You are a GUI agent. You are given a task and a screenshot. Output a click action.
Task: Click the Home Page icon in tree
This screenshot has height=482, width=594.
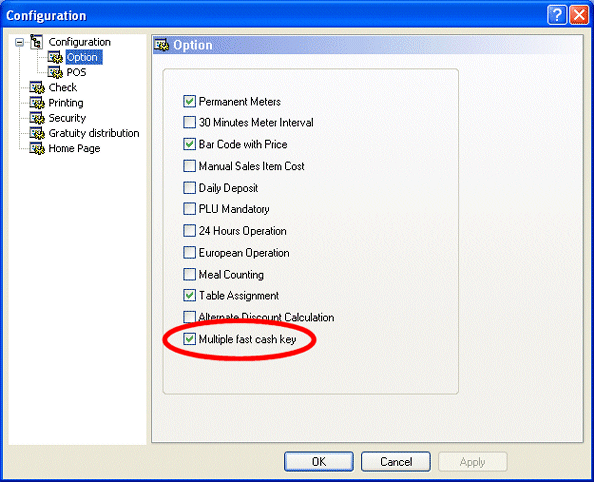37,148
